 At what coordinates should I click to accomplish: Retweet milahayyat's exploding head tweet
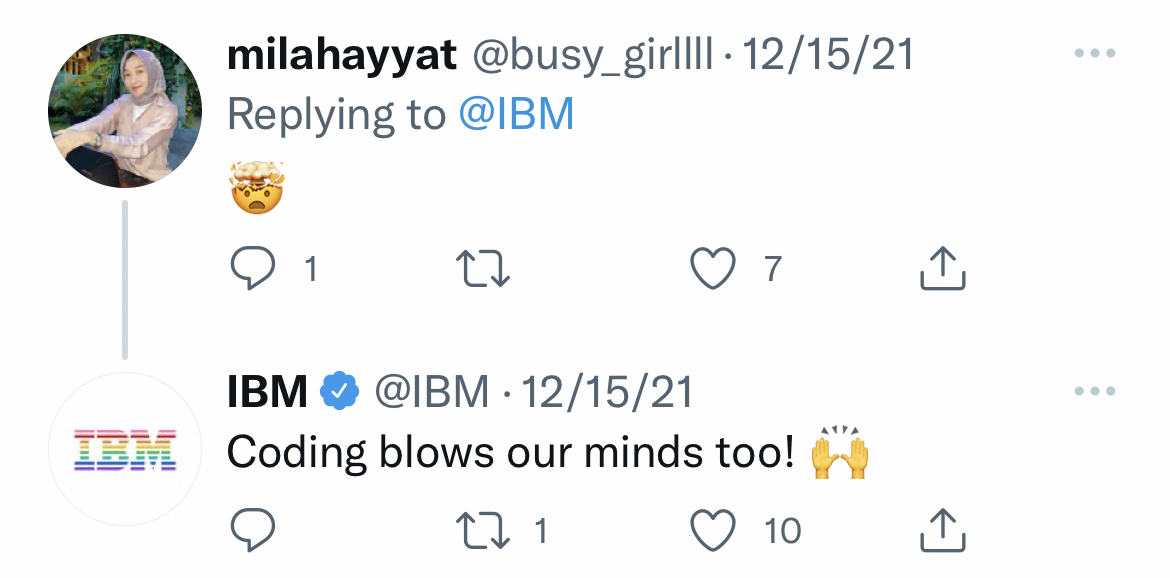[x=482, y=268]
